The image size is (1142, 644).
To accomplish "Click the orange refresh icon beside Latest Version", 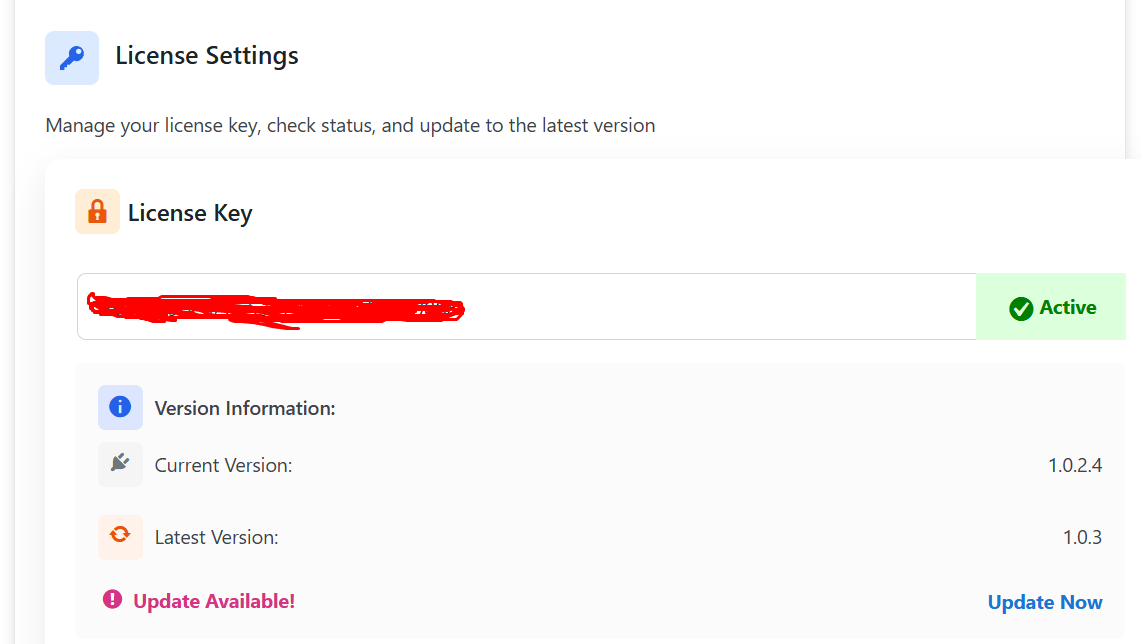I will coord(120,536).
